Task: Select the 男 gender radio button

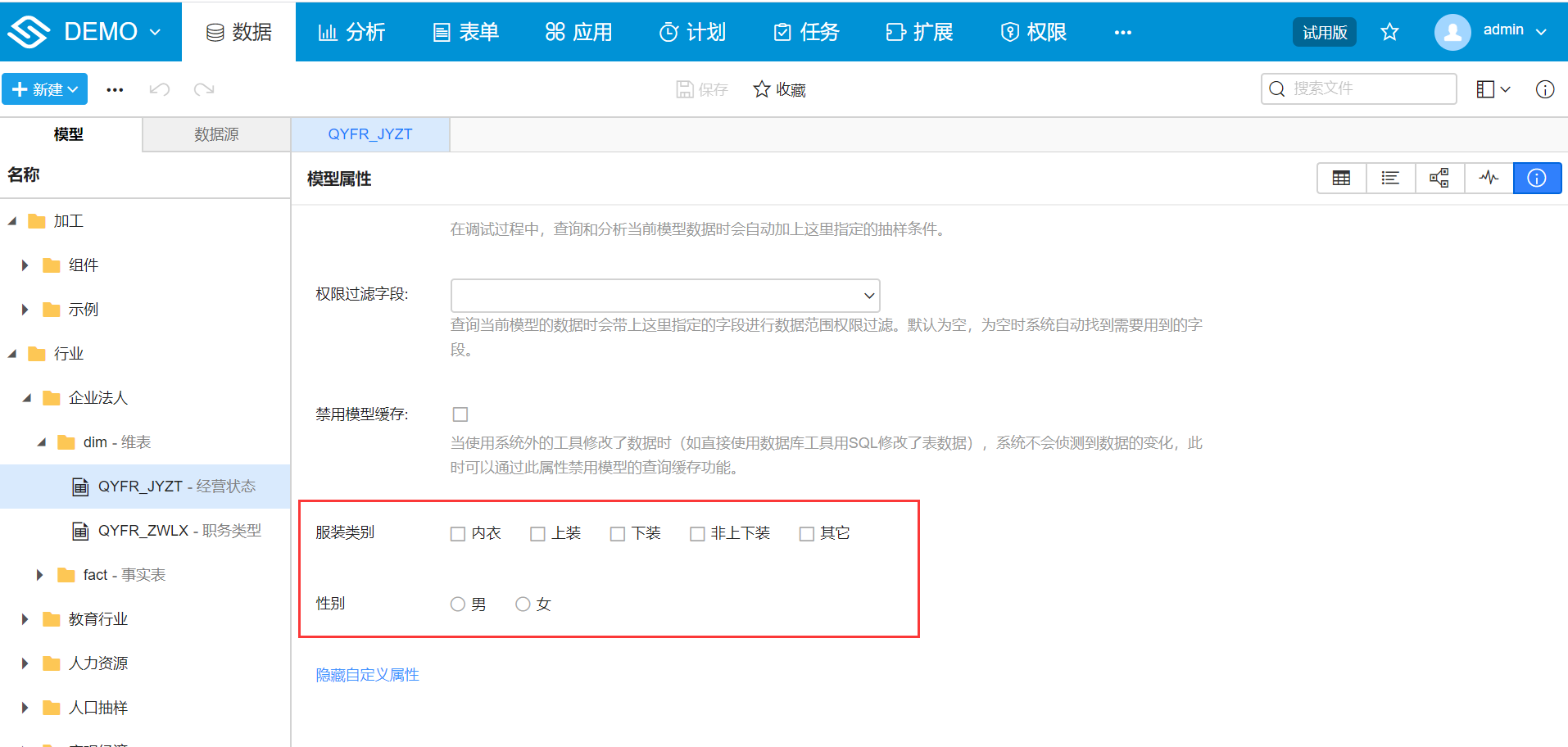Action: [x=457, y=604]
